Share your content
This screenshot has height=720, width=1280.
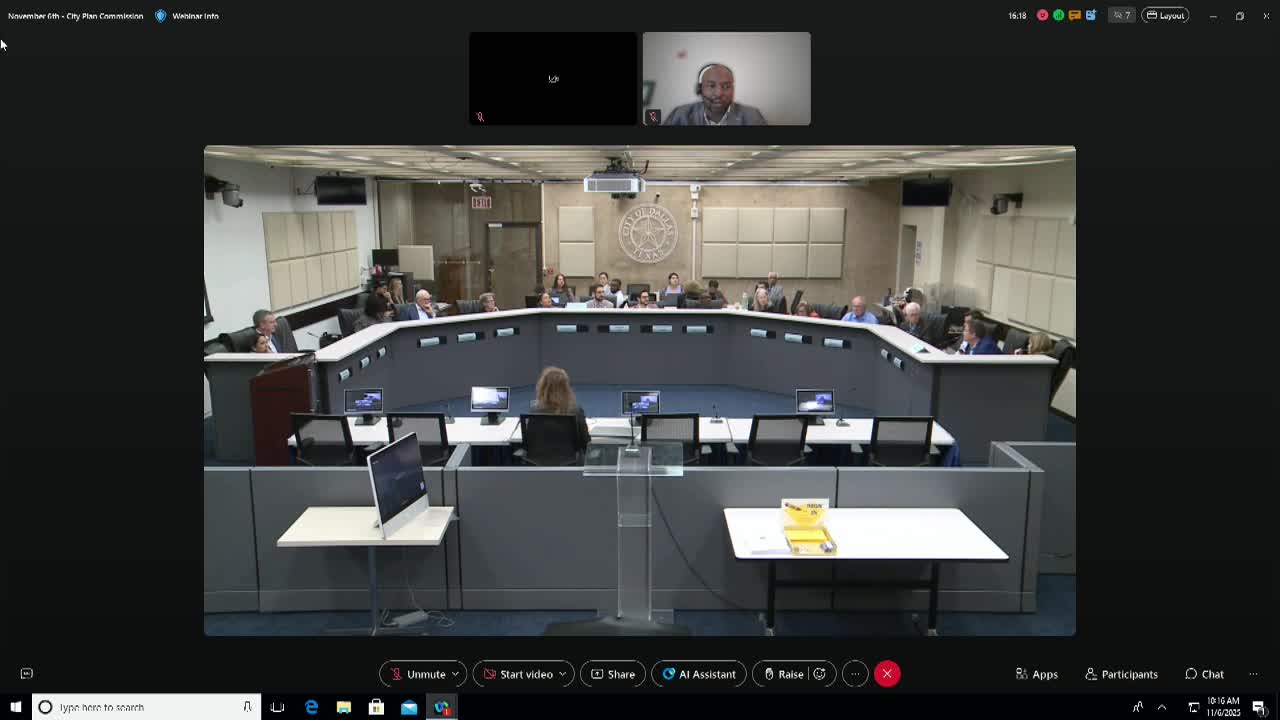click(613, 674)
